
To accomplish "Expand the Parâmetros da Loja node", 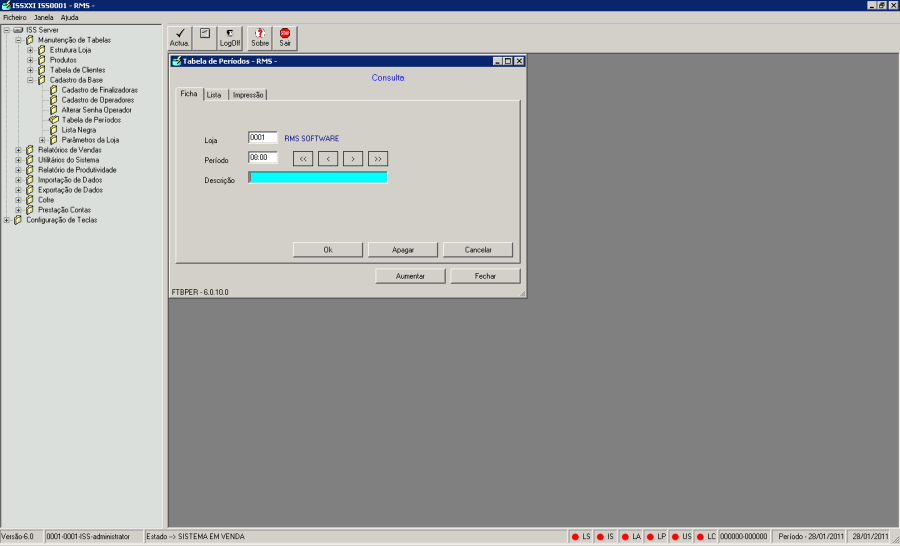I will [x=42, y=140].
